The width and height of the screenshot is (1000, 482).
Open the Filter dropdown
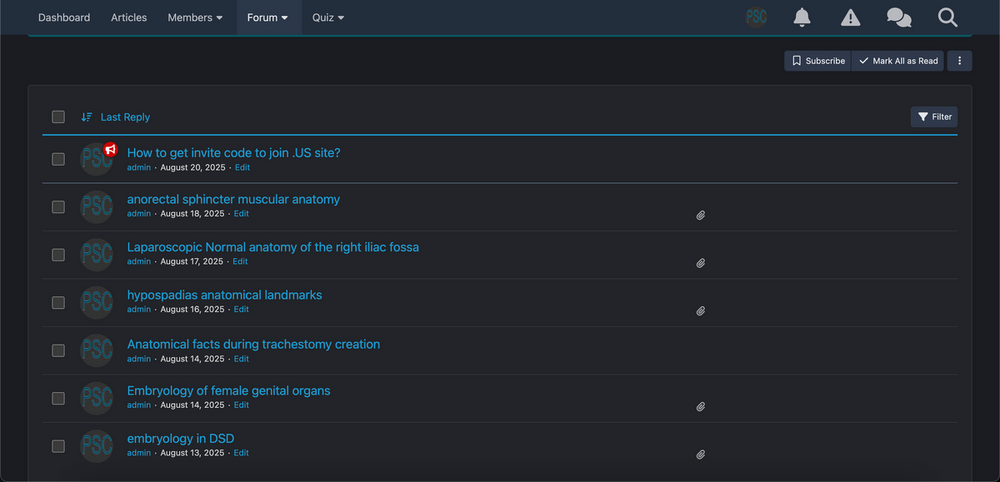(x=934, y=117)
